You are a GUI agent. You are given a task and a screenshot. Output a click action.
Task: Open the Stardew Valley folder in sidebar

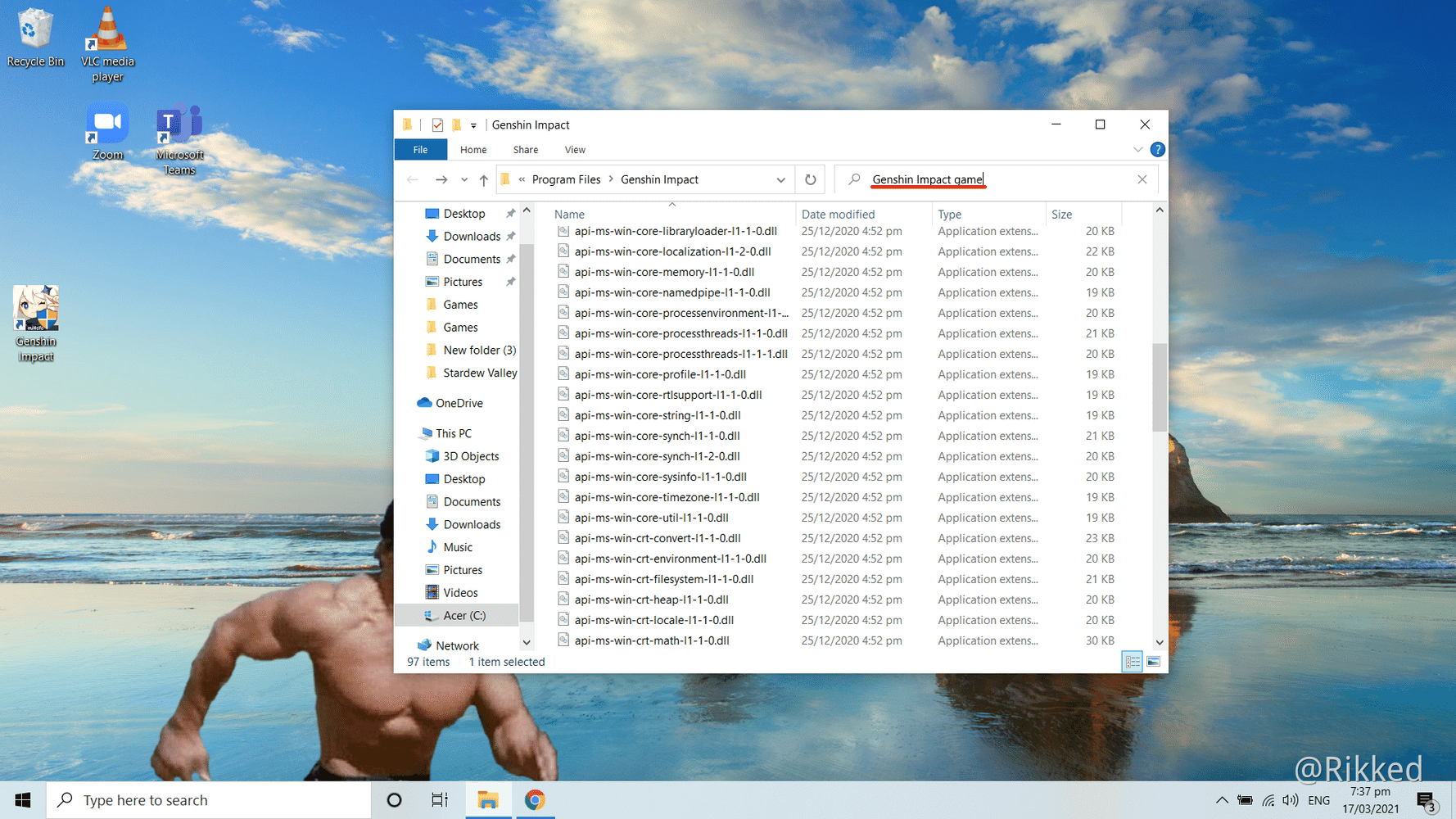[x=480, y=373]
